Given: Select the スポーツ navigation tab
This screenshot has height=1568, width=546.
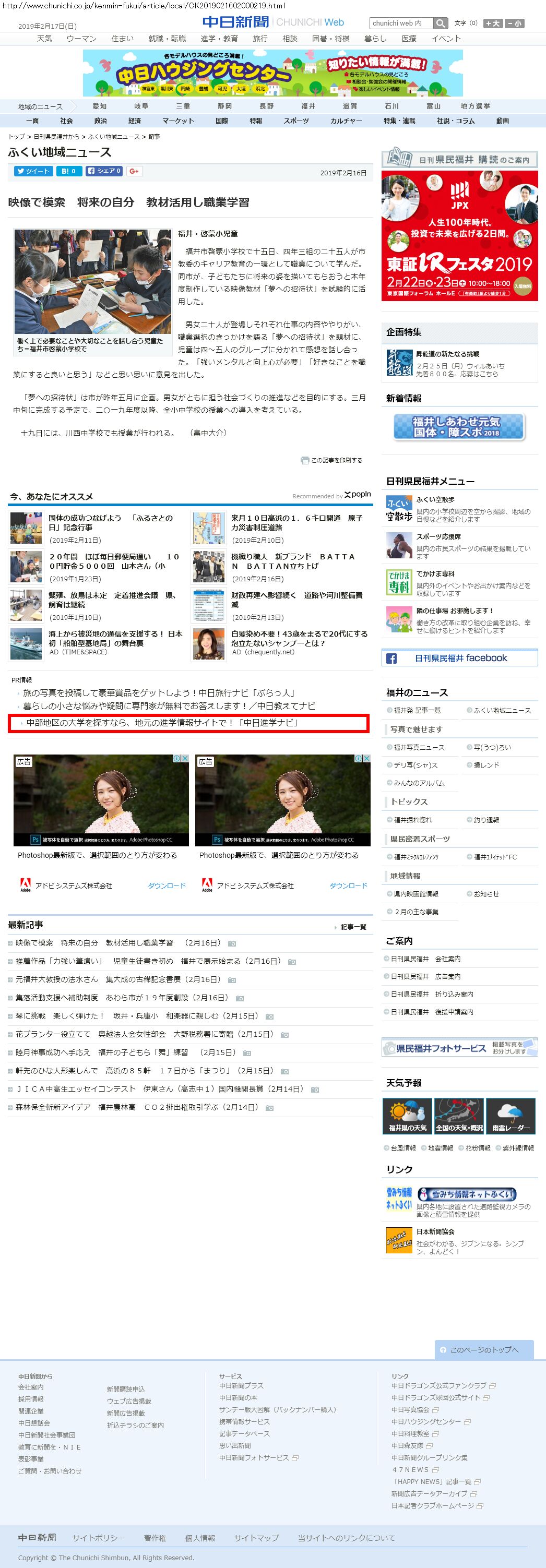Looking at the screenshot, I should [296, 121].
